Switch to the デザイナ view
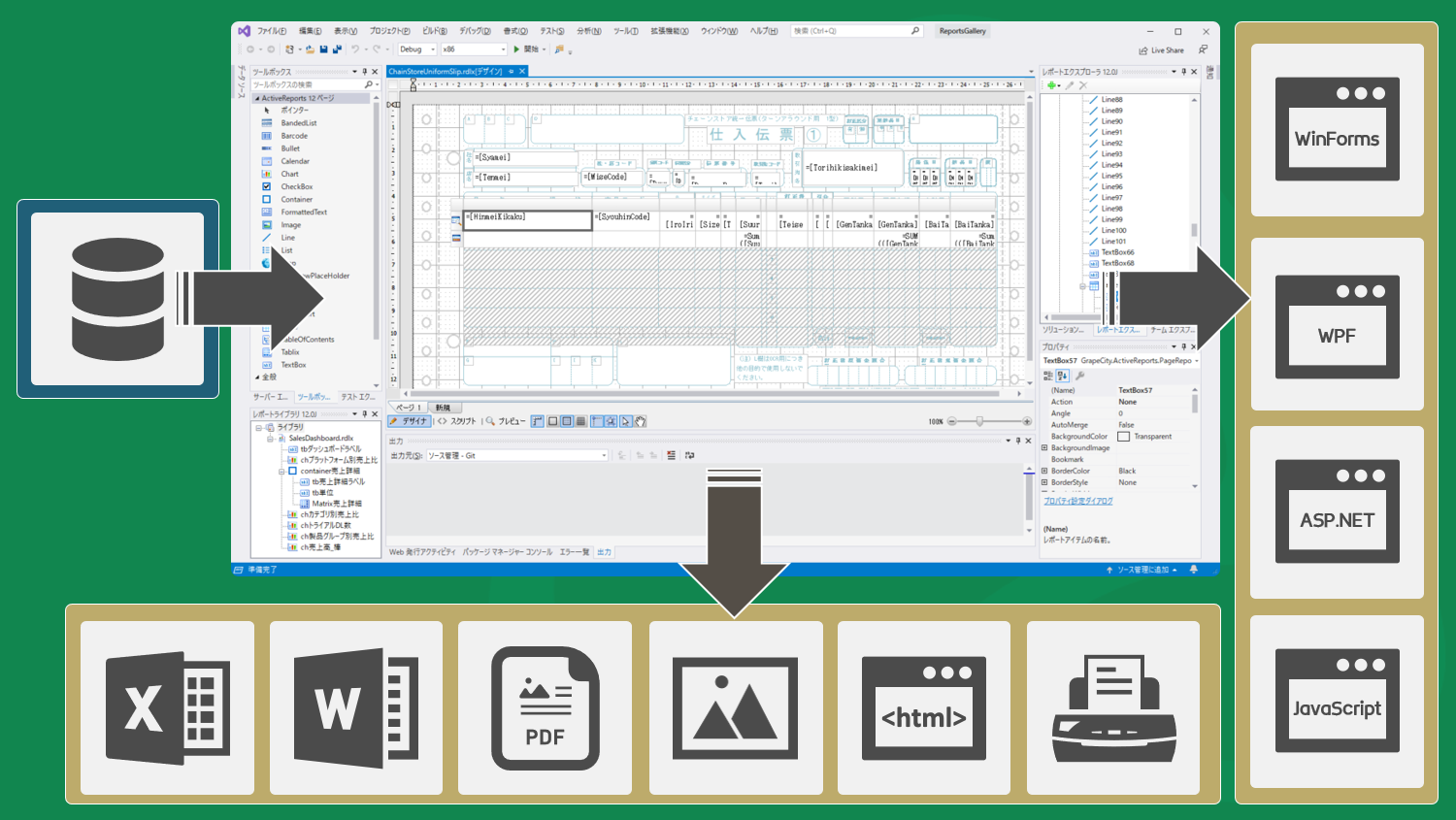This screenshot has width=1456, height=820. [x=409, y=421]
